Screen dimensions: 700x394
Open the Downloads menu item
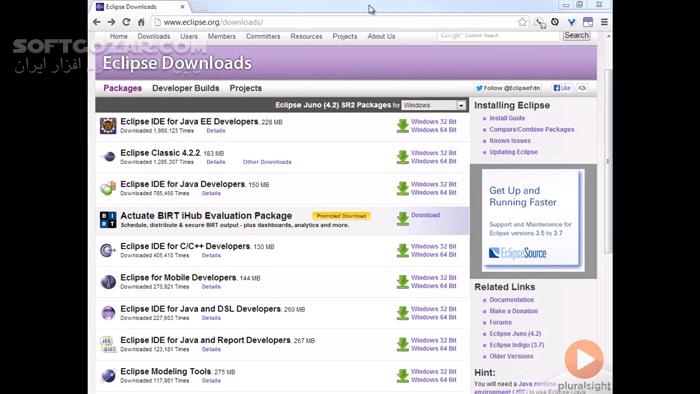[154, 36]
